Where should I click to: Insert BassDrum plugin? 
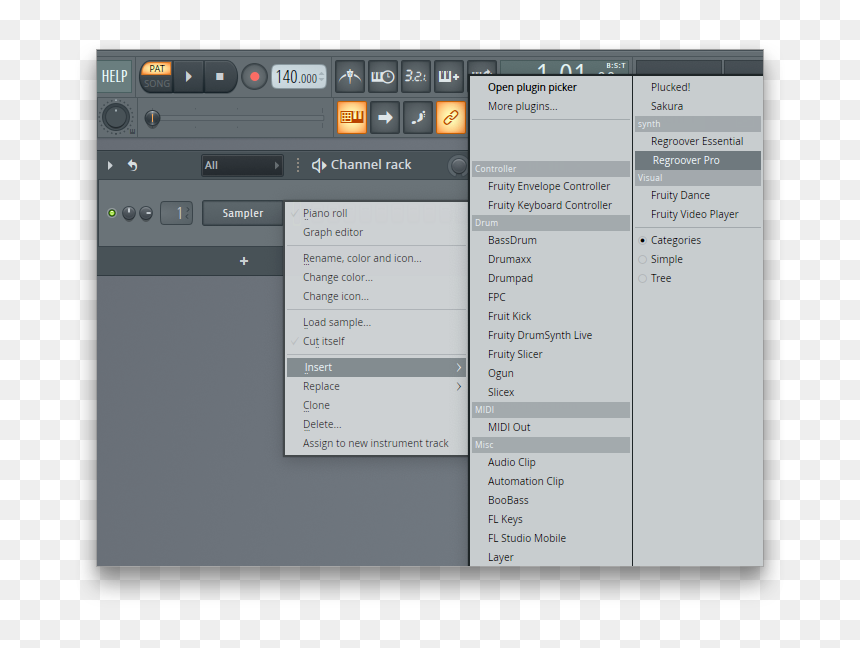click(x=551, y=240)
